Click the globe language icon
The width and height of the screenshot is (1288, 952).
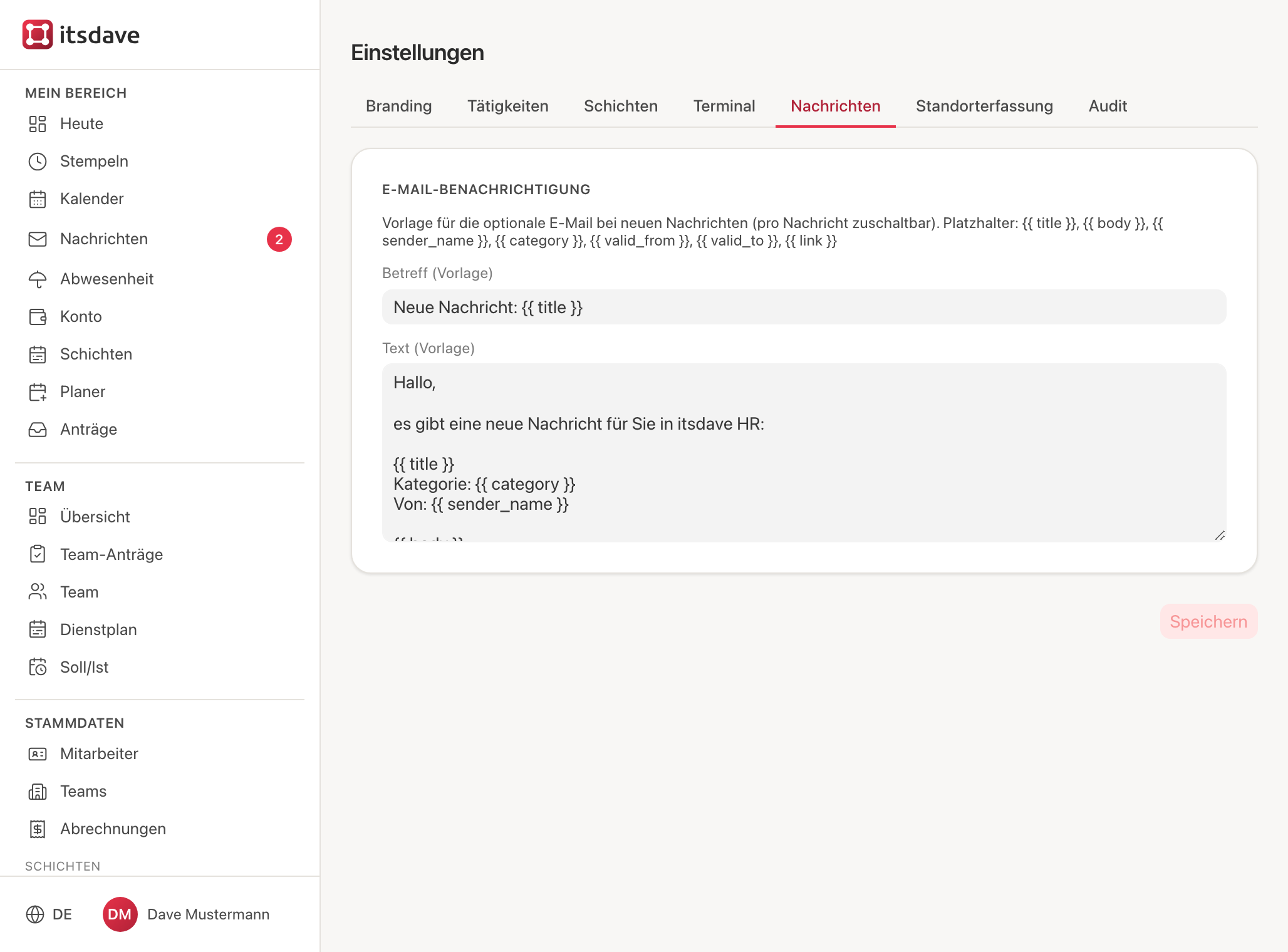click(35, 914)
